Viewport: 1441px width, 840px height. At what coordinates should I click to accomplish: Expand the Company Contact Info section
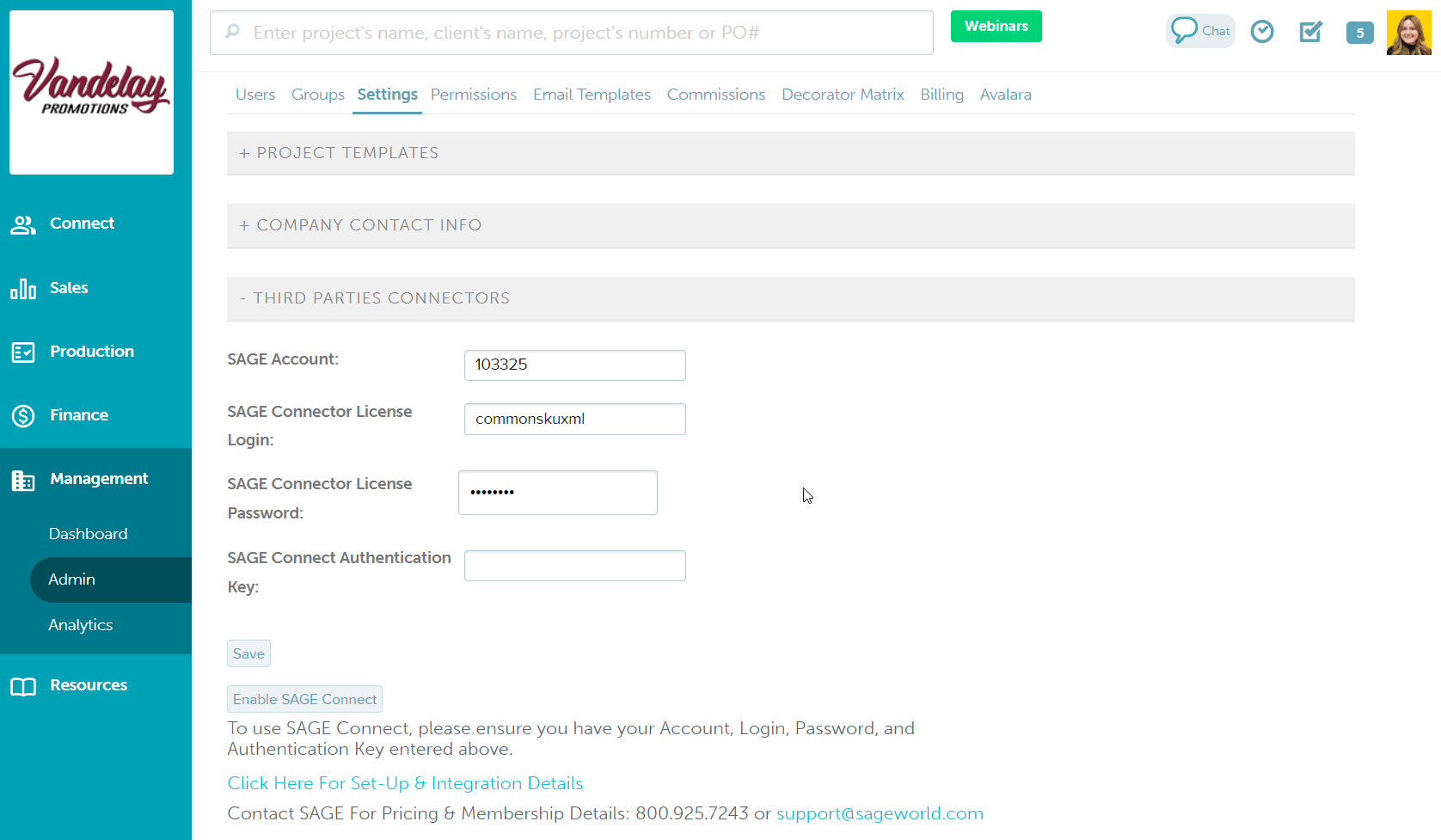point(368,225)
